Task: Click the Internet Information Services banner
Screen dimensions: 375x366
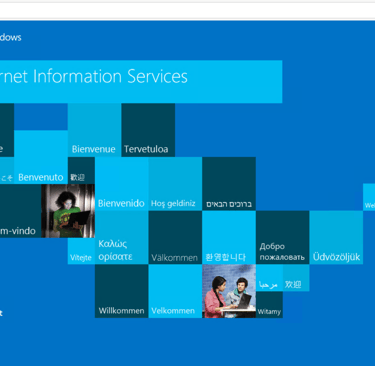Action: 141,82
